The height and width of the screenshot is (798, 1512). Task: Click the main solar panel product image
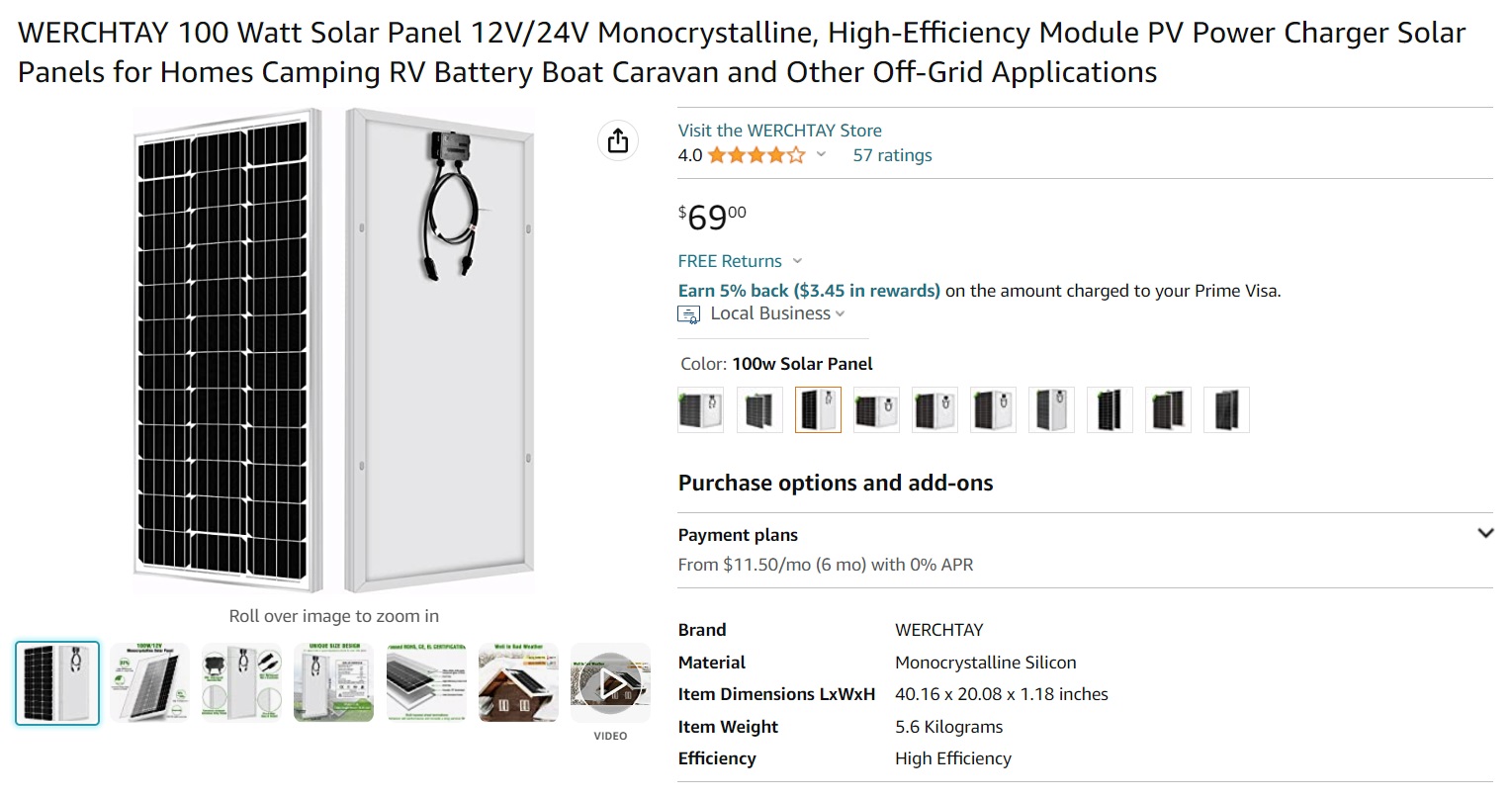point(334,351)
